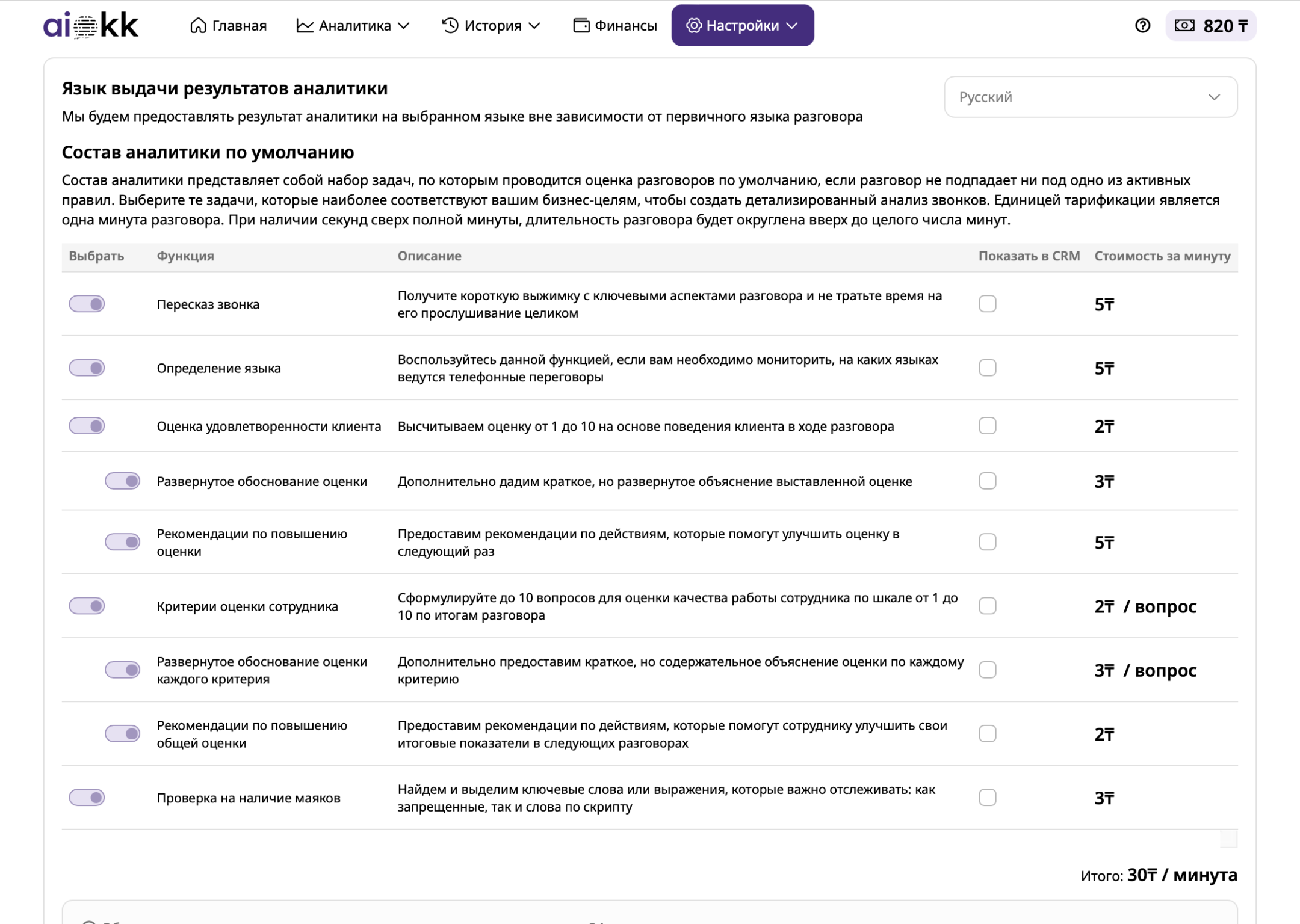Disable the Пересказ звонка toggle
1300x924 pixels.
click(87, 304)
